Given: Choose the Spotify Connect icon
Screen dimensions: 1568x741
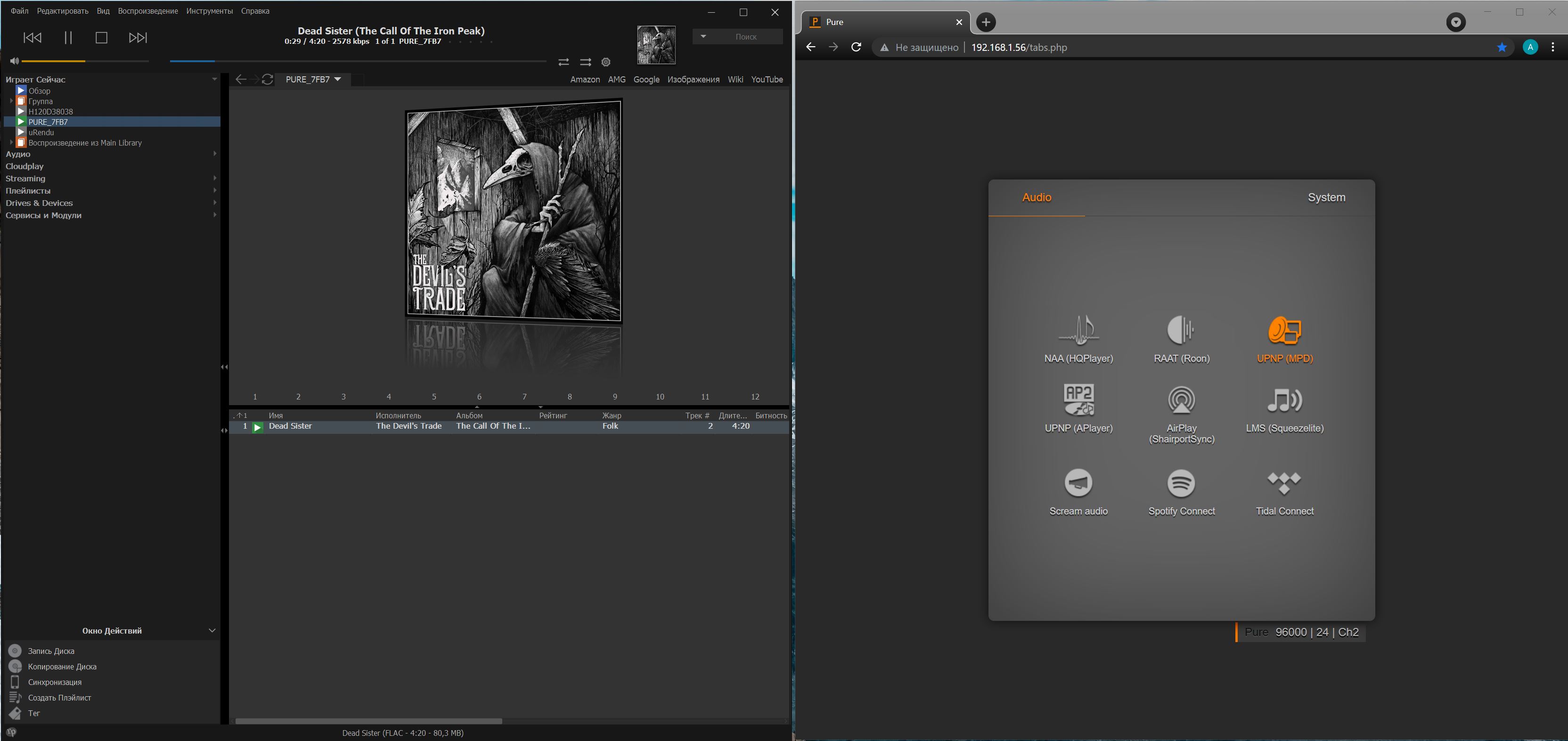Looking at the screenshot, I should 1182,483.
